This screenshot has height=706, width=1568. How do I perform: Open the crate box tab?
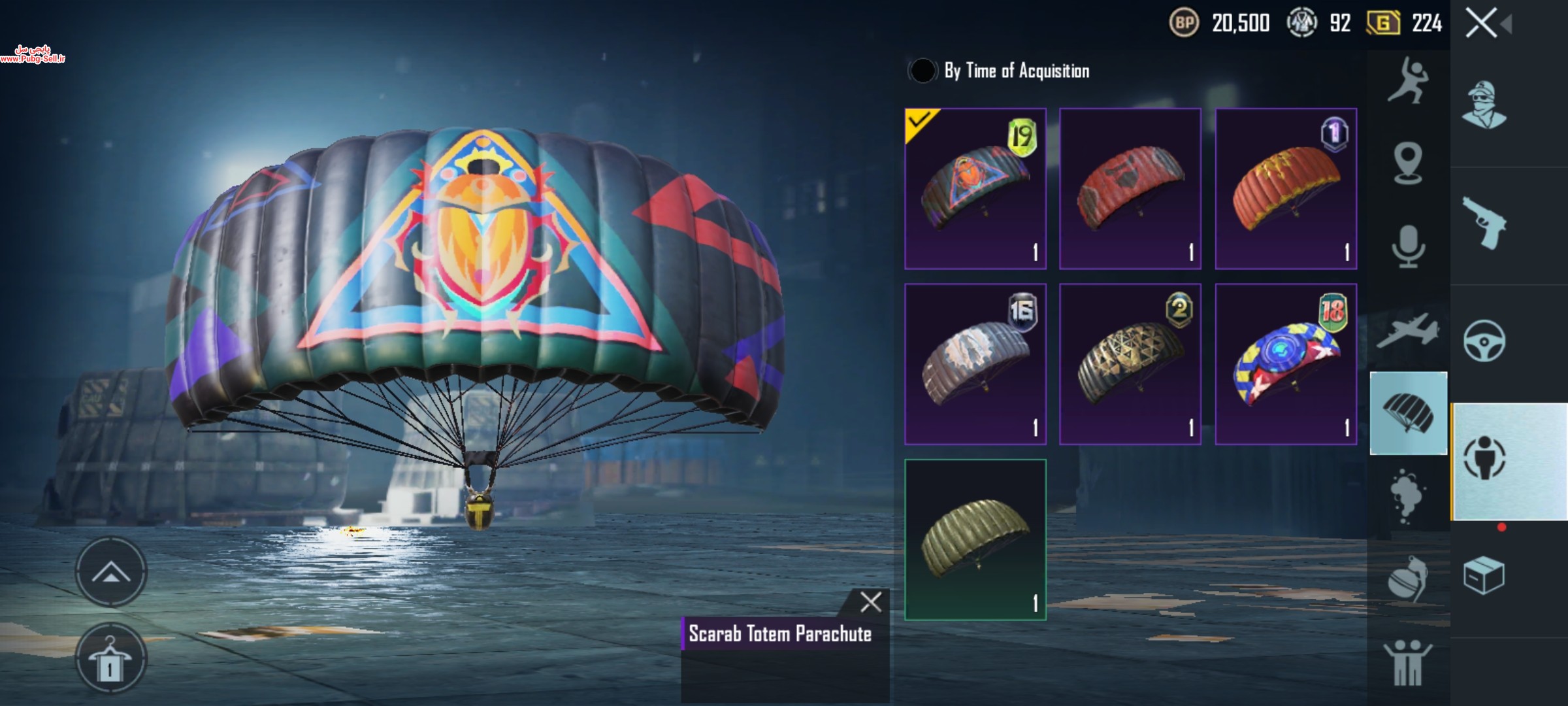coord(1484,575)
